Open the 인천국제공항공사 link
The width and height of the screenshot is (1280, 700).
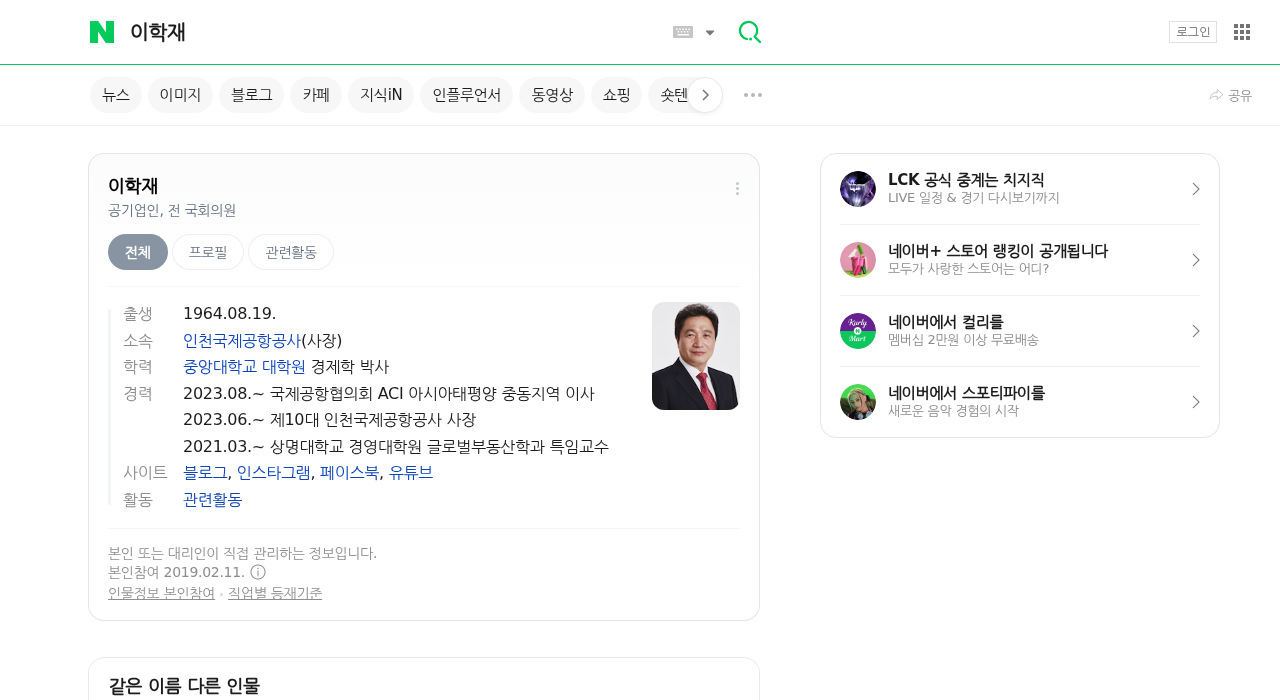pos(241,340)
